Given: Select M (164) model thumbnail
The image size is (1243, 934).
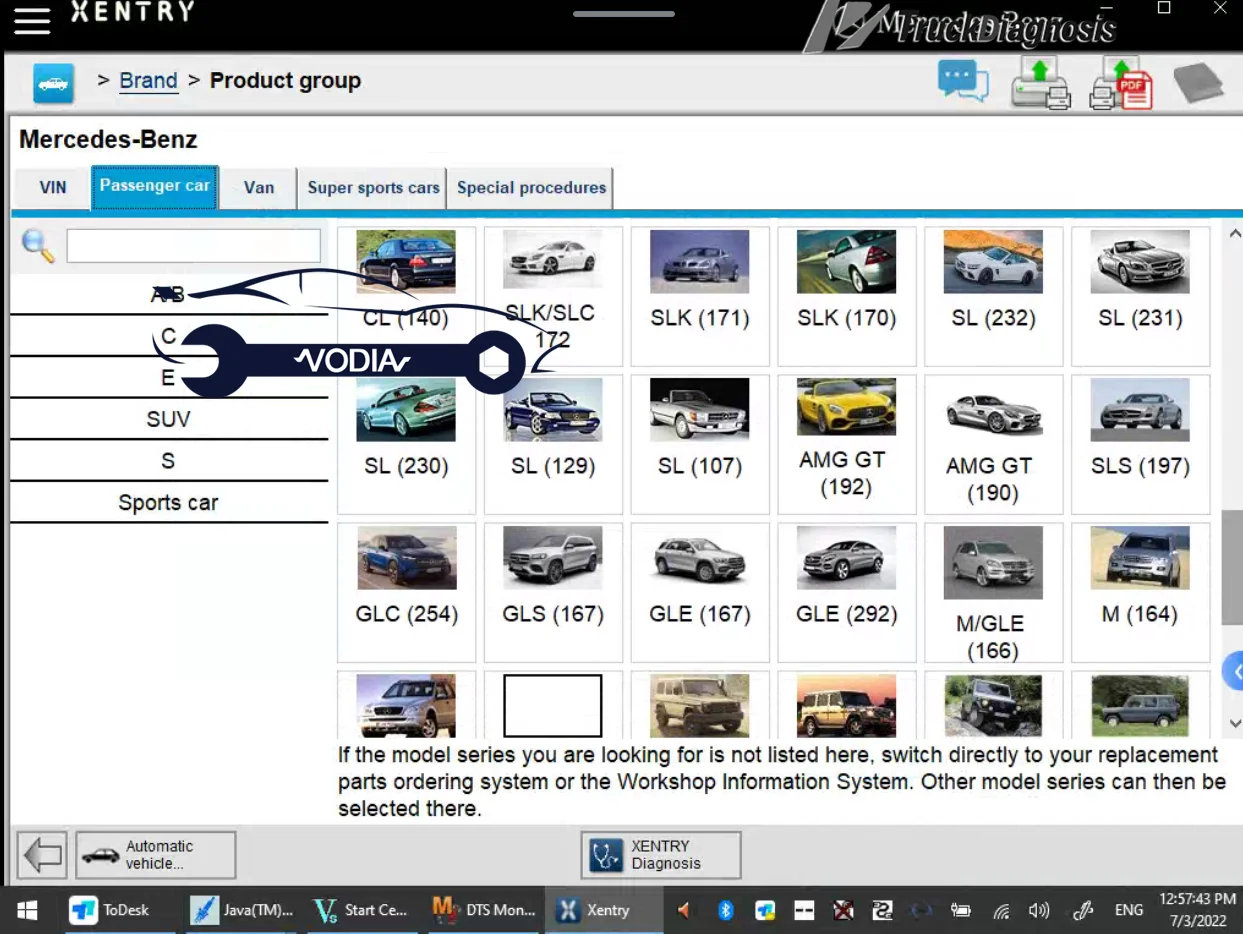Looking at the screenshot, I should (x=1140, y=592).
